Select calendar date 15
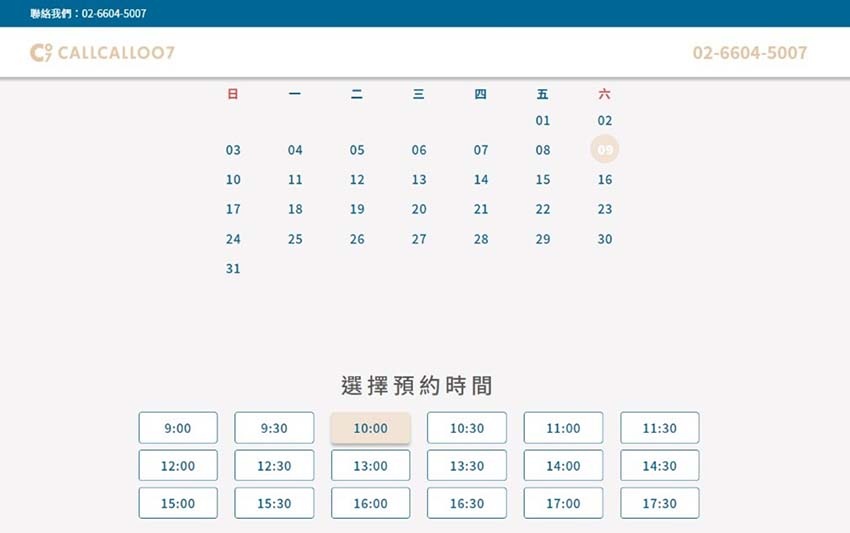This screenshot has height=533, width=850. point(543,179)
